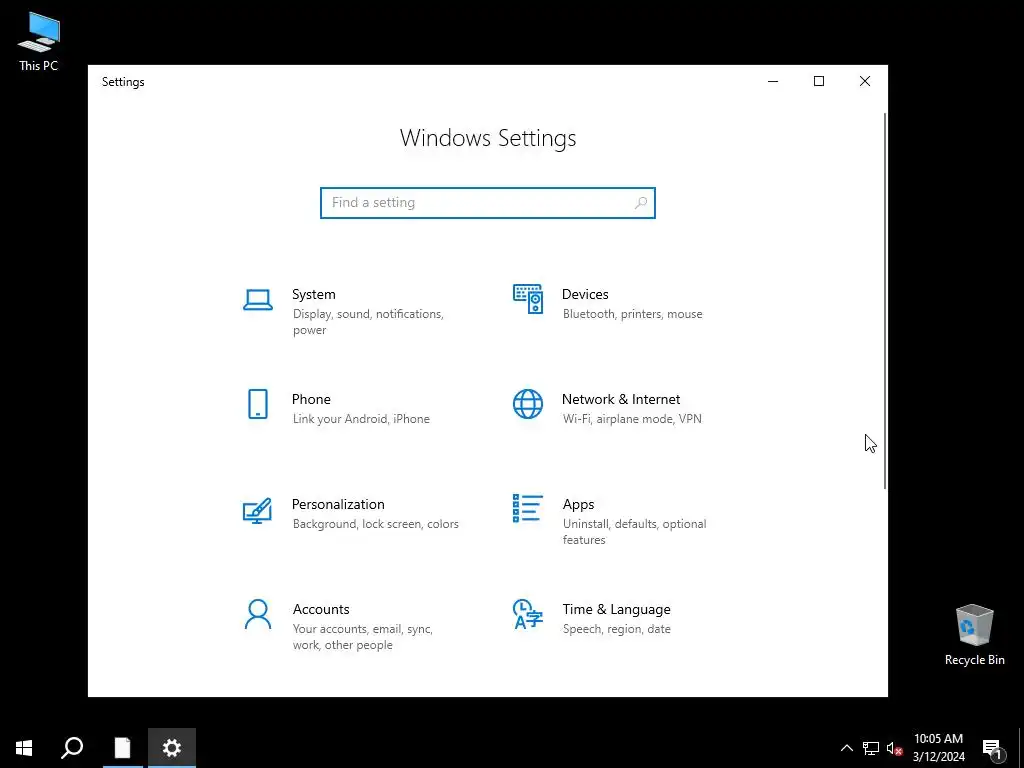Image resolution: width=1024 pixels, height=768 pixels.
Task: Open Network & Internet category link
Action: point(621,400)
